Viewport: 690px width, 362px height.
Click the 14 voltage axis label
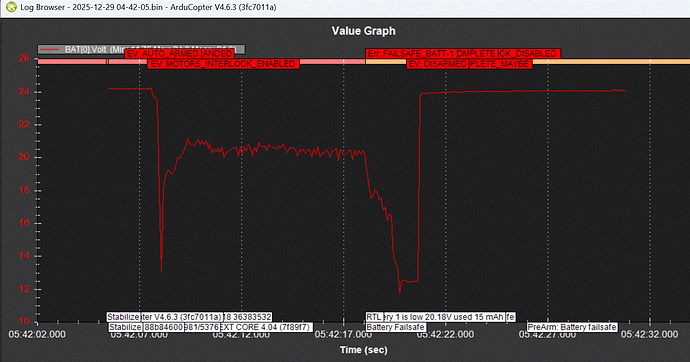(24, 256)
